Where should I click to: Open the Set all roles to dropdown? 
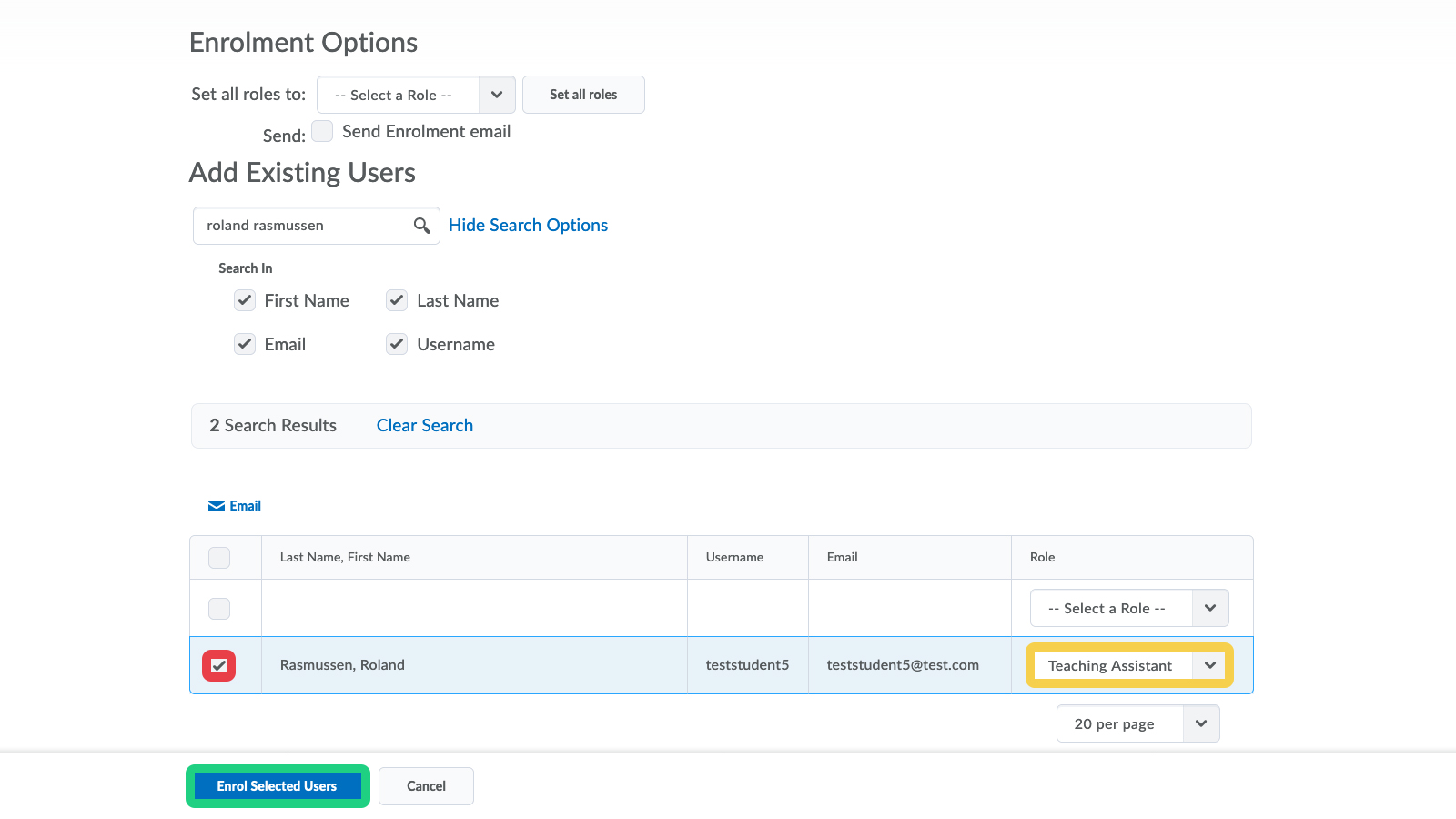click(x=416, y=95)
